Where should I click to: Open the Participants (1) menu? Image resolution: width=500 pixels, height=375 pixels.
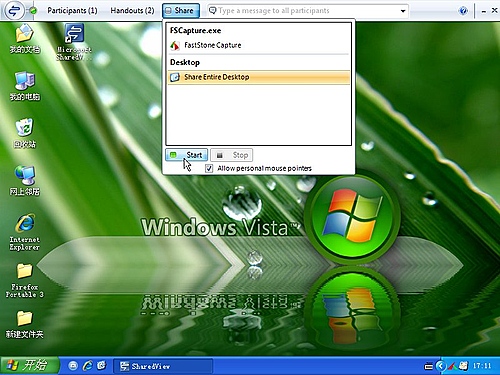(x=72, y=11)
